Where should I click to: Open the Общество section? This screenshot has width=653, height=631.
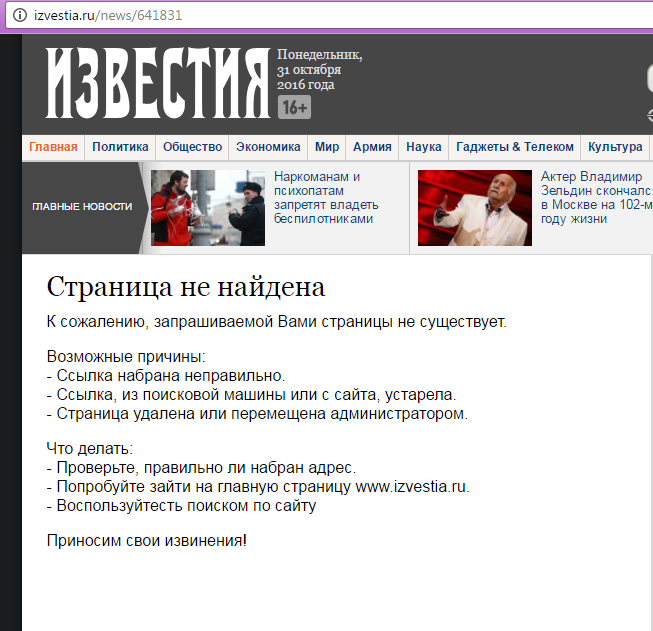(192, 147)
